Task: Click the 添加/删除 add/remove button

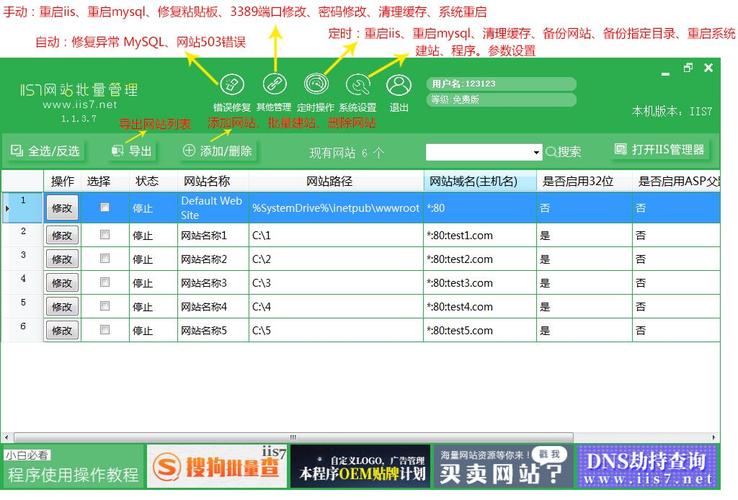Action: coord(217,151)
